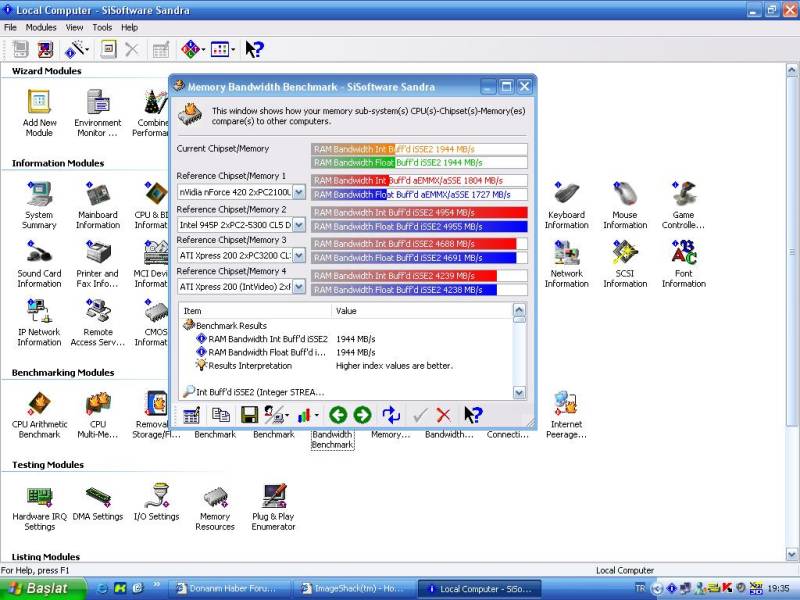Open the Help menu
Screen dimensions: 800x600
[129, 28]
